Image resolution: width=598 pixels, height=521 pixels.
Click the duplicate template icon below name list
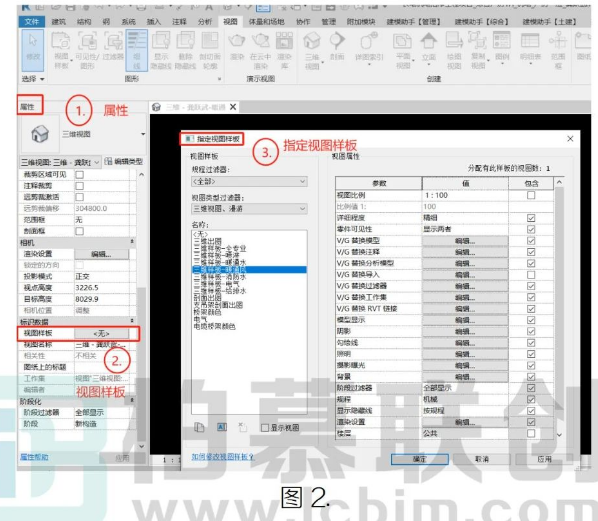click(199, 427)
